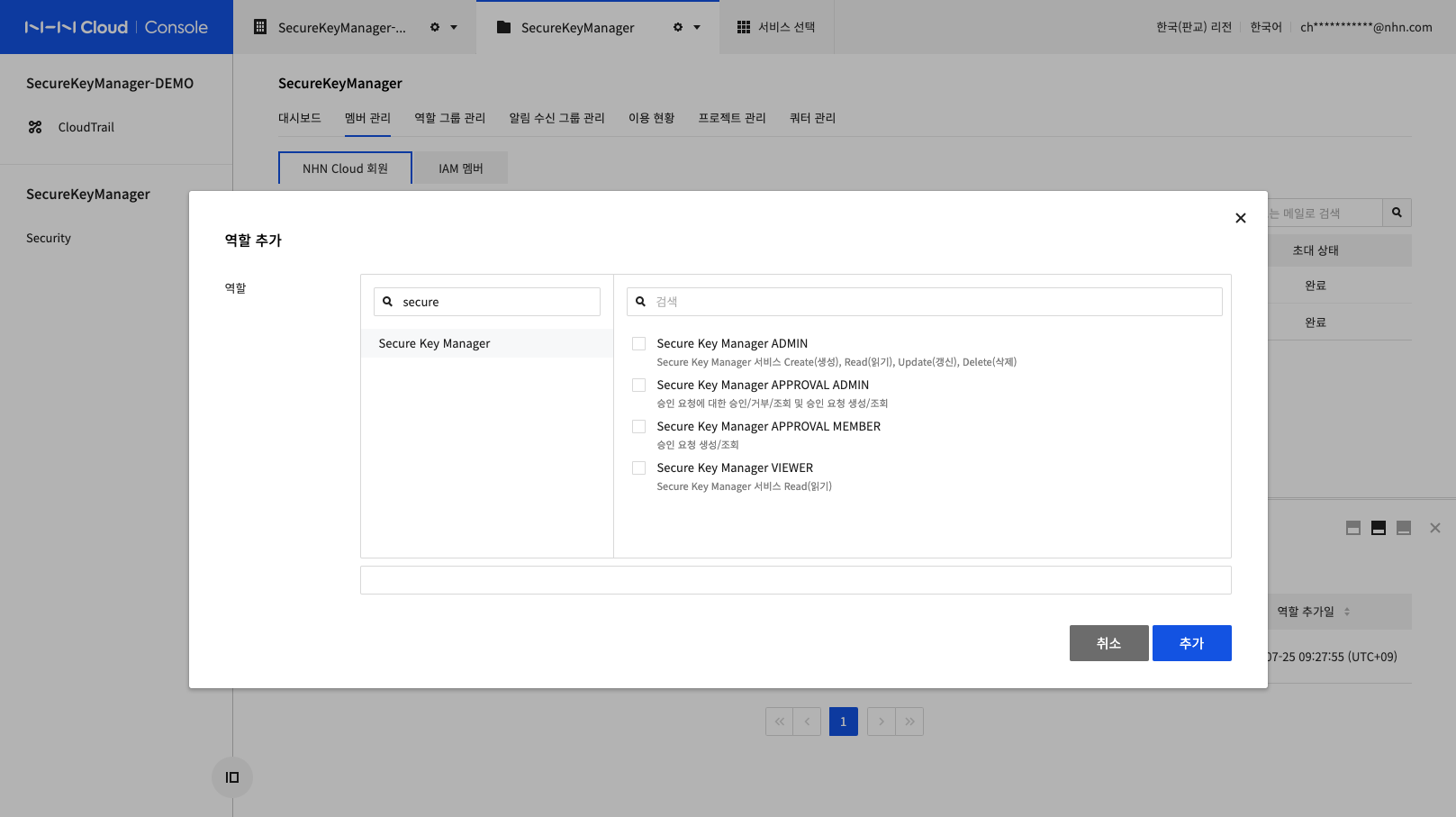Set detail panel to small split layout icon

pos(1353,528)
